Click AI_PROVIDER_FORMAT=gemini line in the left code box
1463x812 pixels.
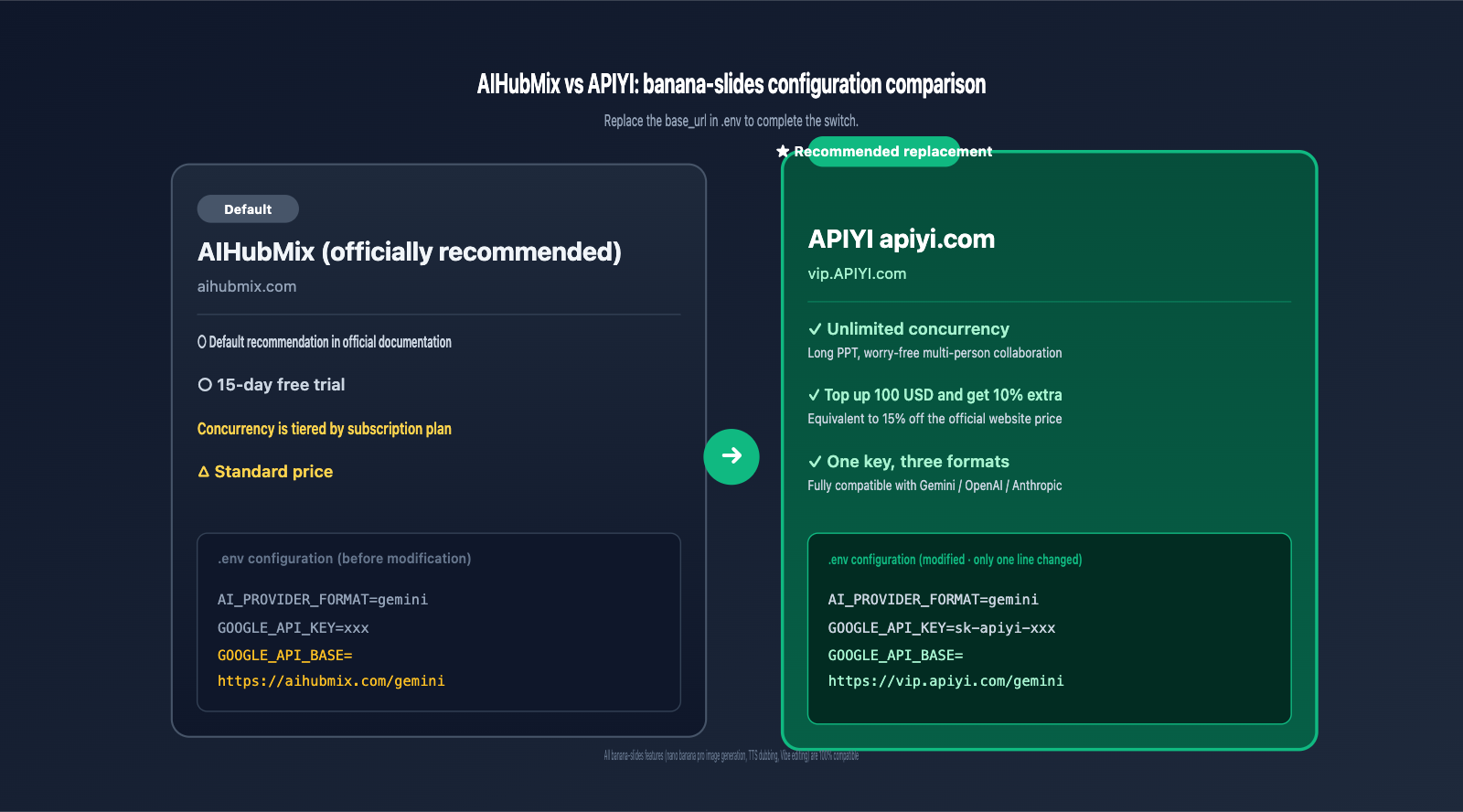point(323,600)
